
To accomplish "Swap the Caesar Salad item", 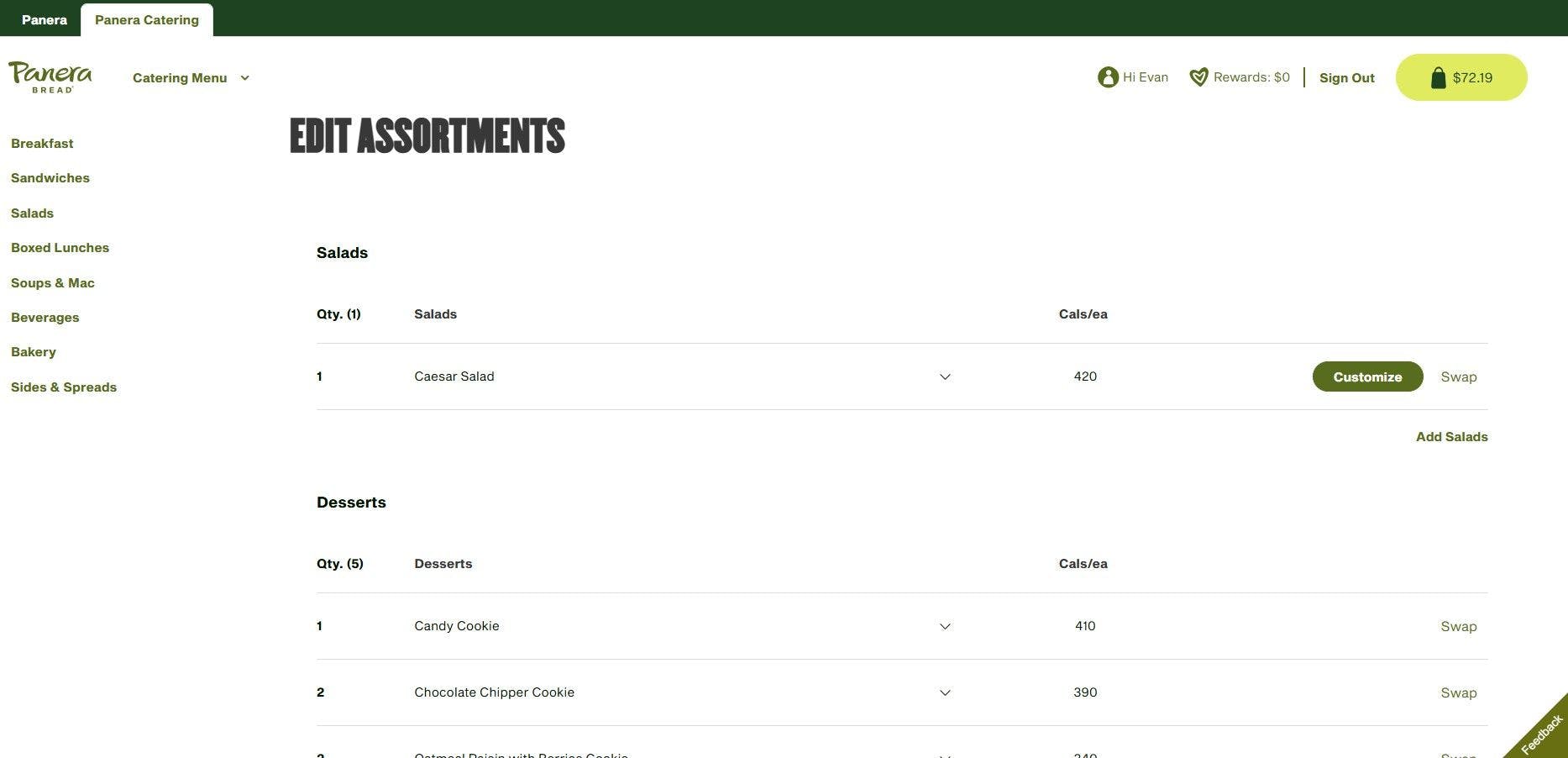I will (x=1458, y=376).
